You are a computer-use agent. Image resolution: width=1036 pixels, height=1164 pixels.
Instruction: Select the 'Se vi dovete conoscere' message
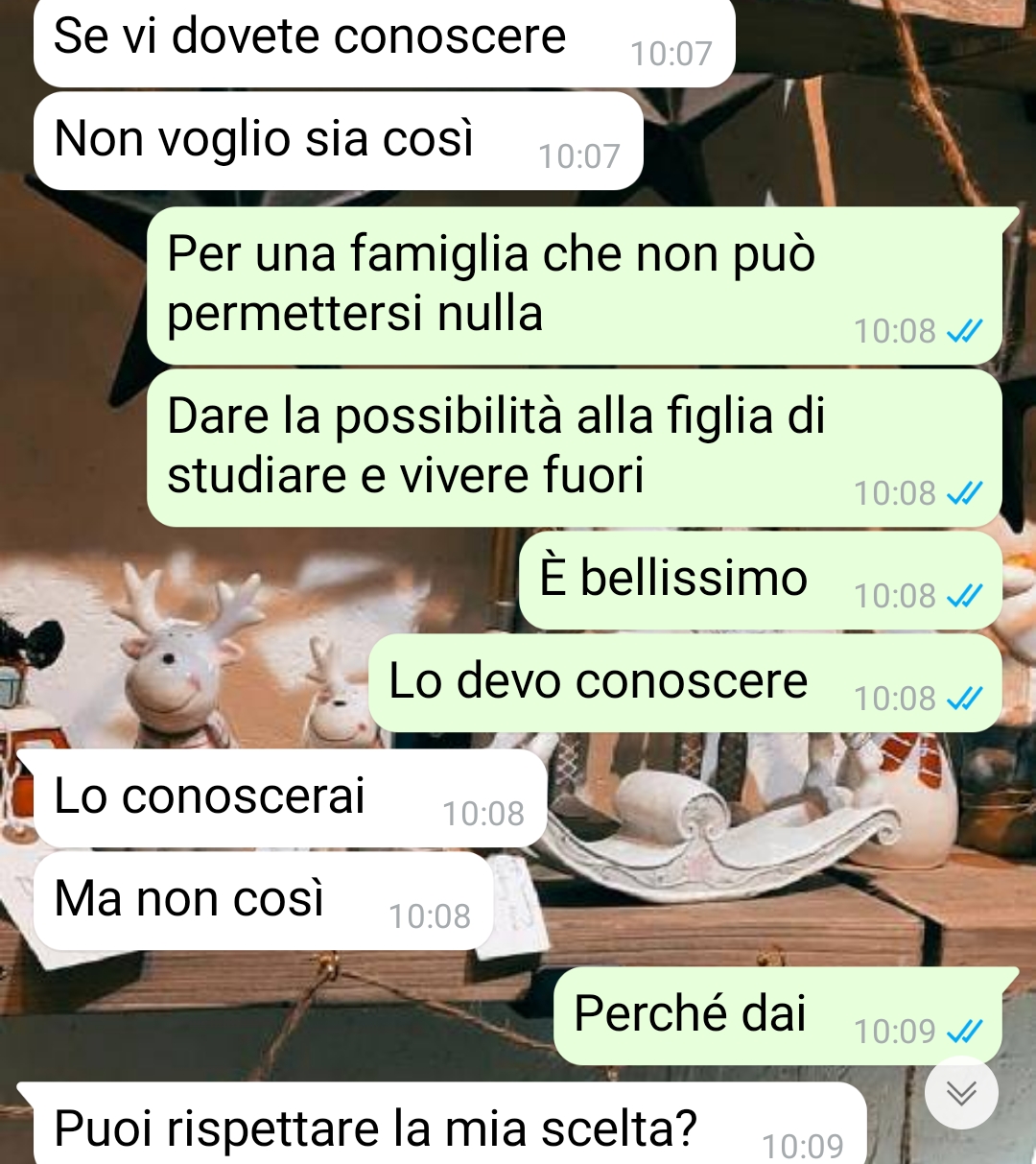tap(385, 42)
